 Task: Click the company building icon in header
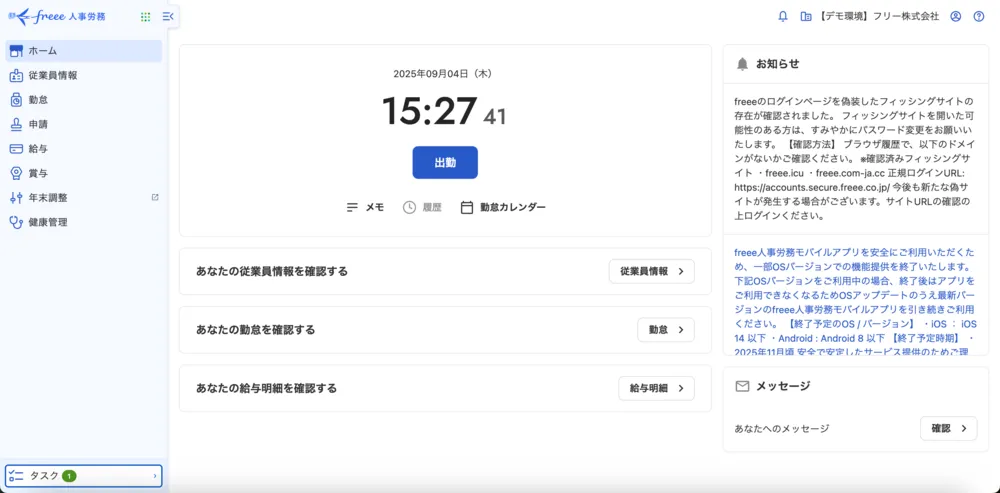(806, 17)
